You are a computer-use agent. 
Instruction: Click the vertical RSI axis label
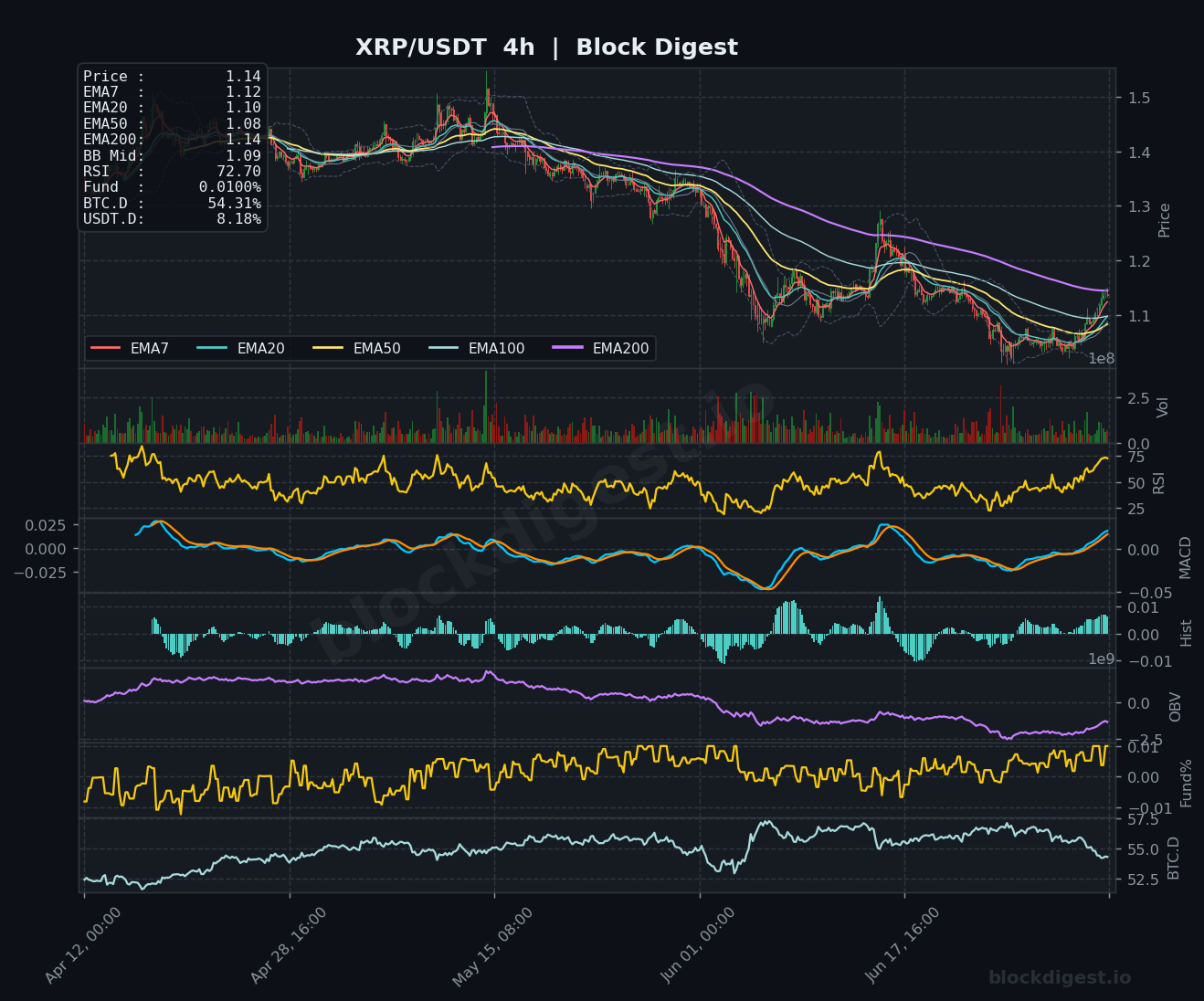pos(1159,483)
